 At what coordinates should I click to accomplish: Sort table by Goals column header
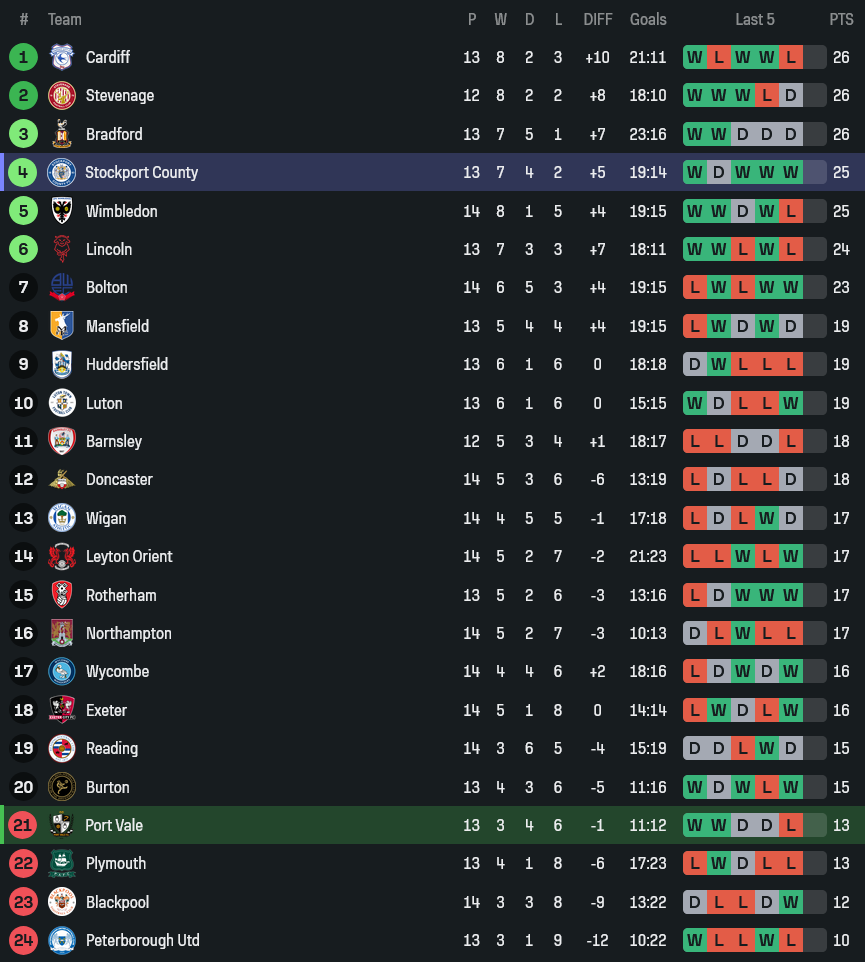648,19
